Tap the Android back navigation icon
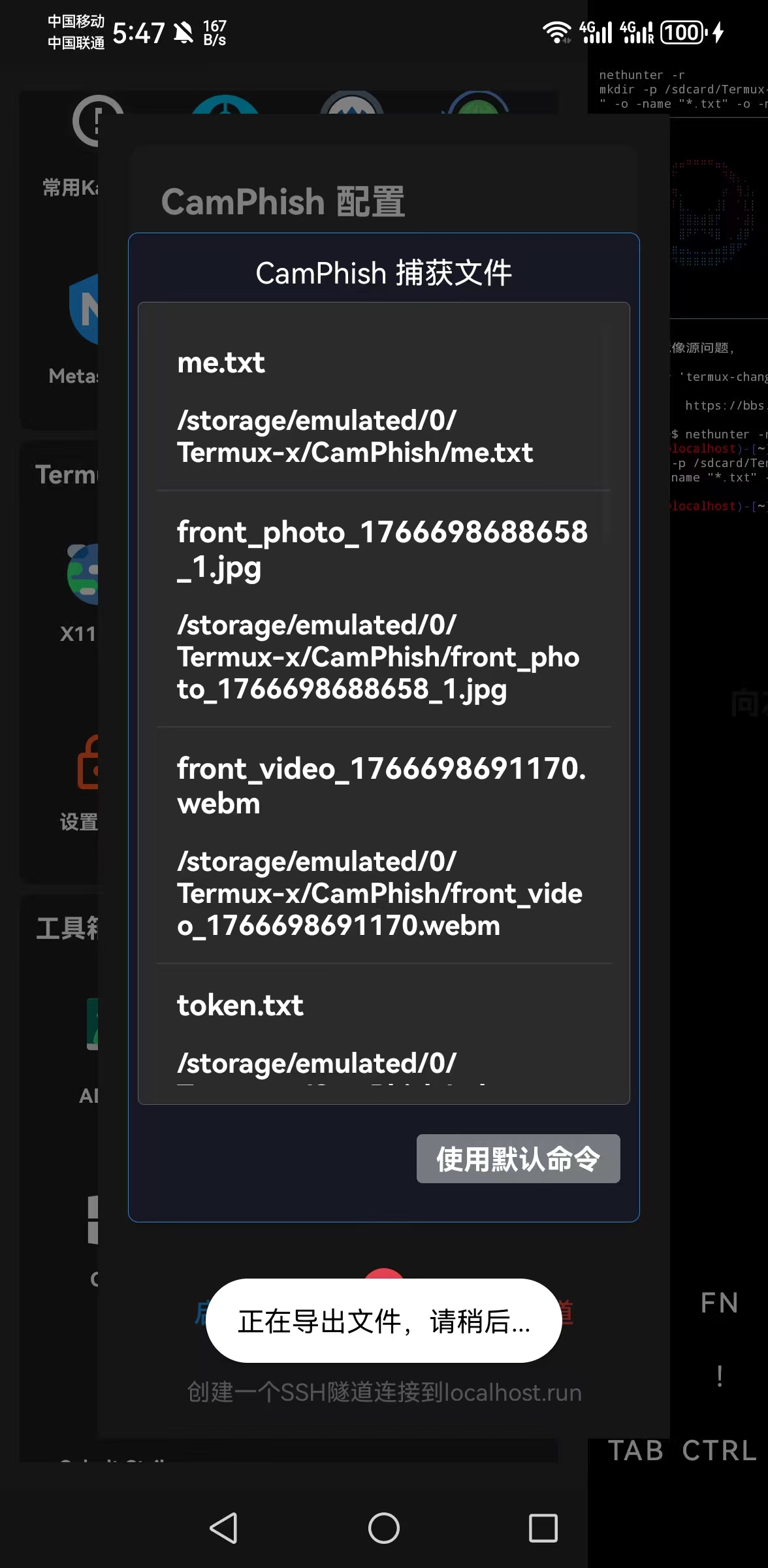The image size is (768, 1568). click(223, 1528)
